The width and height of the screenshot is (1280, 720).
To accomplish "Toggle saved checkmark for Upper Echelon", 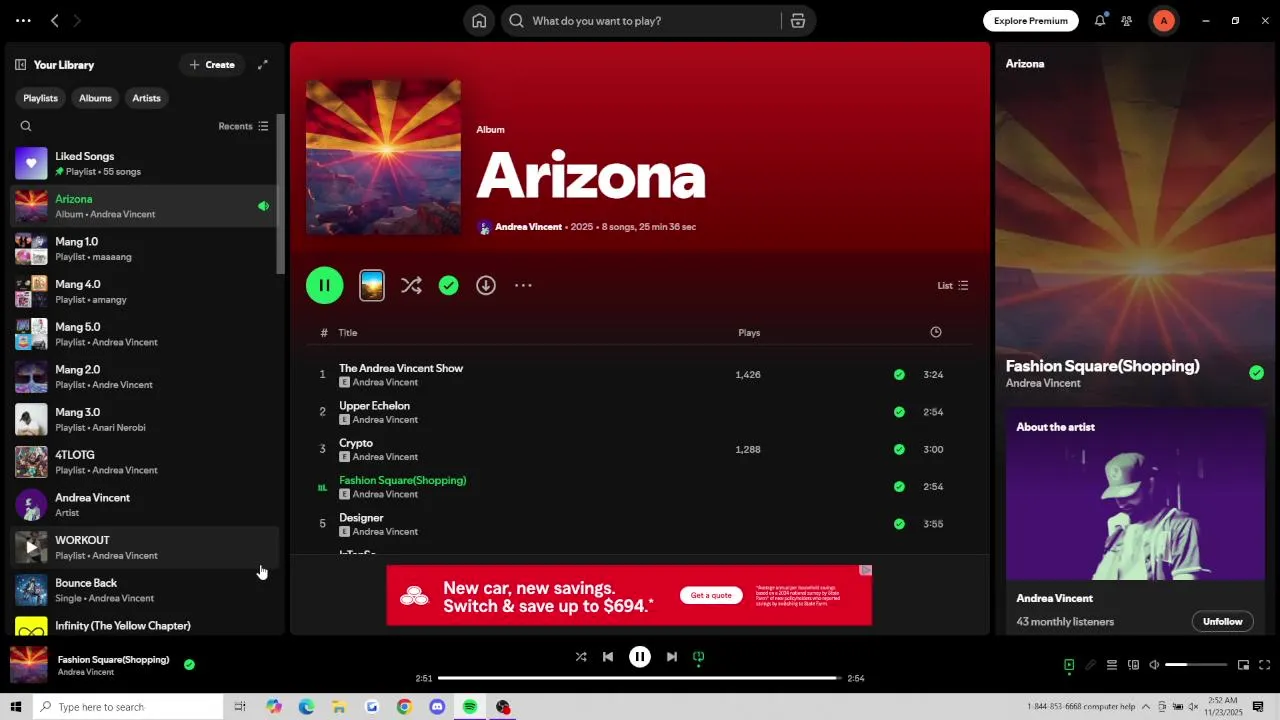I will tap(899, 412).
